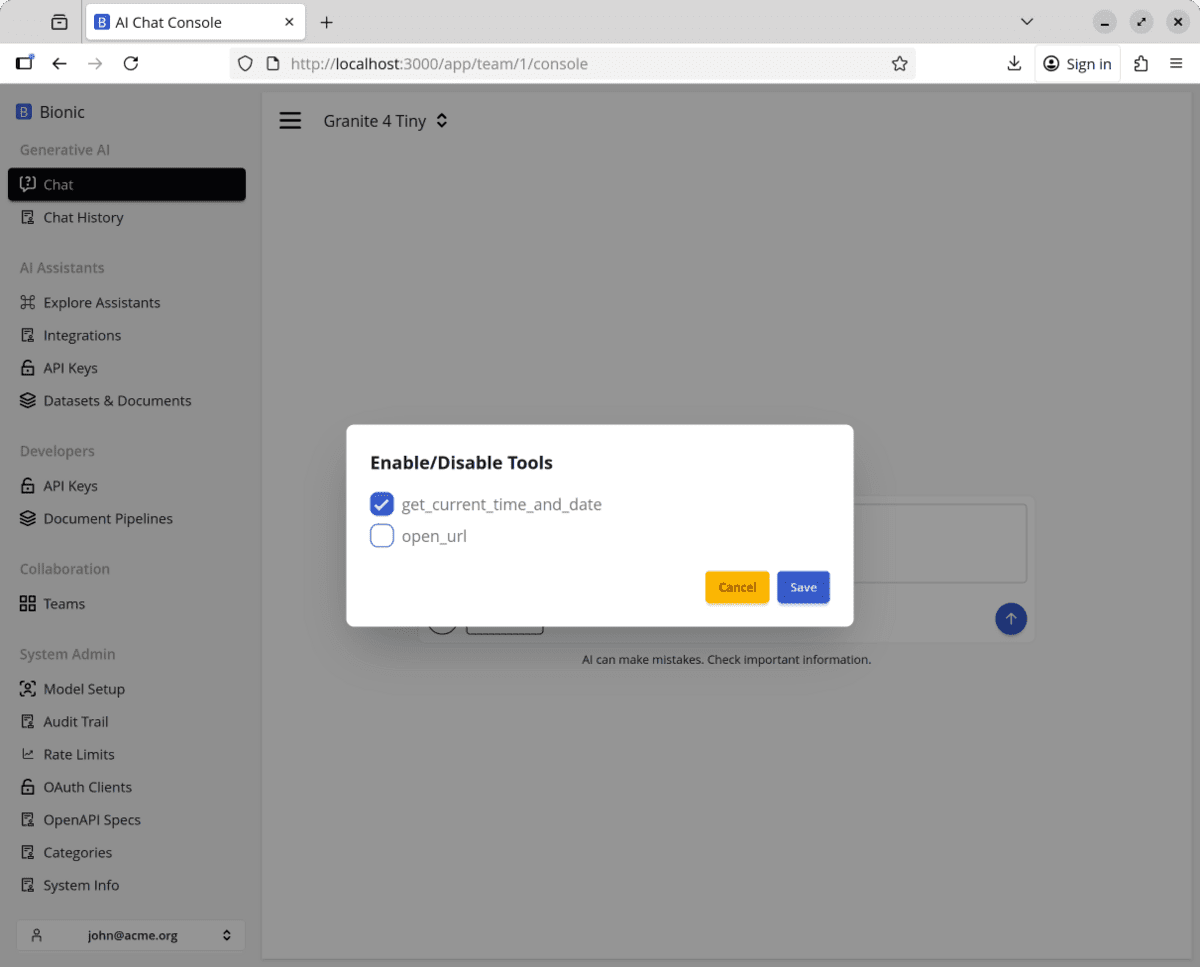Enable the open_url tool checkbox
The image size is (1200, 967).
382,536
